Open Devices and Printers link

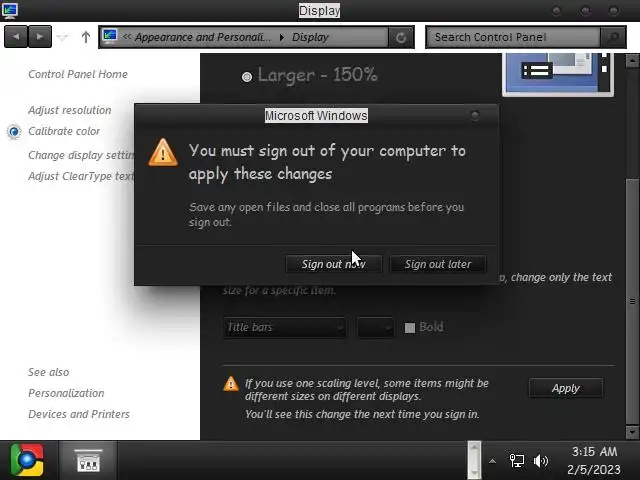coord(79,414)
